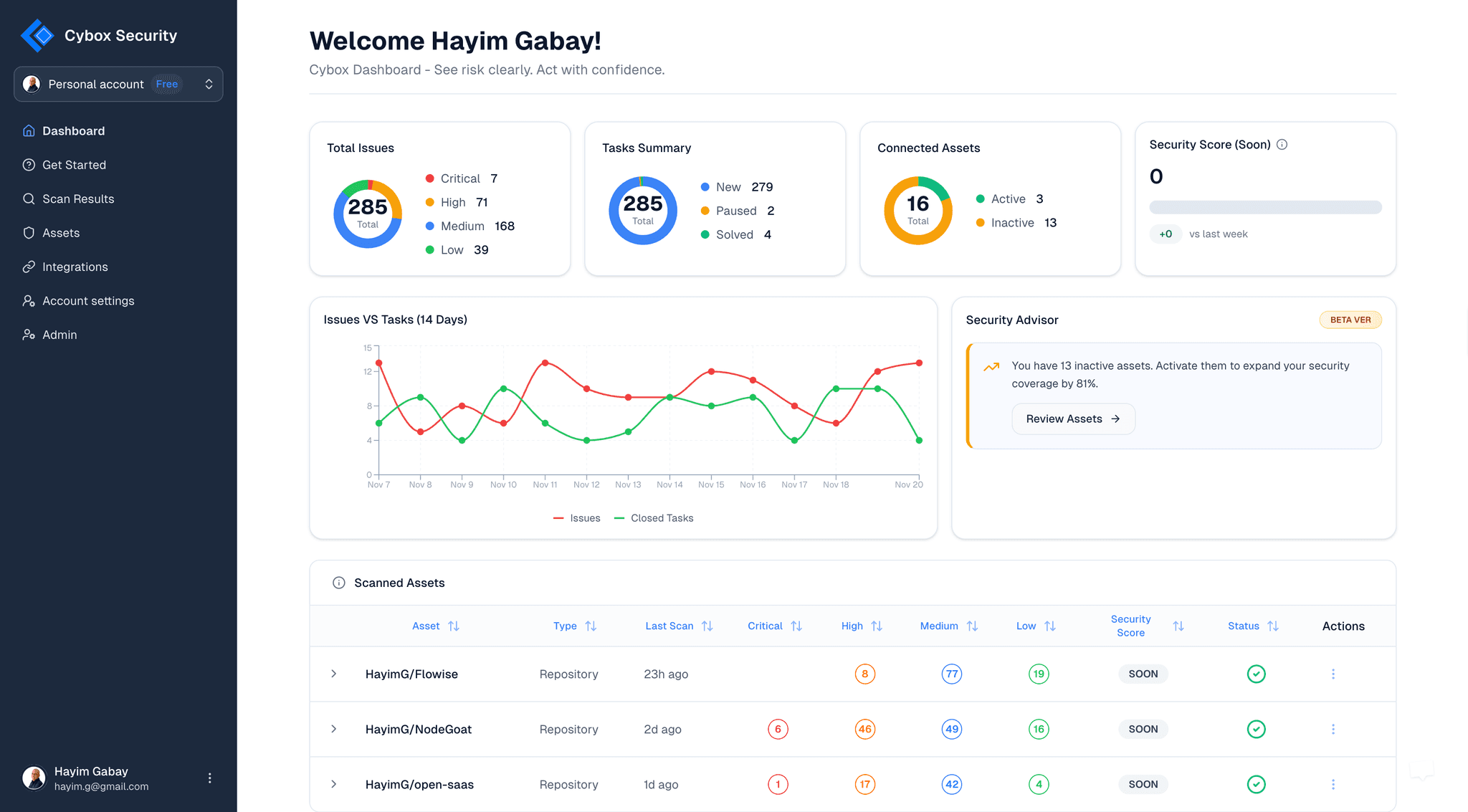Toggle Closed Tasks series in legend

coord(654,518)
